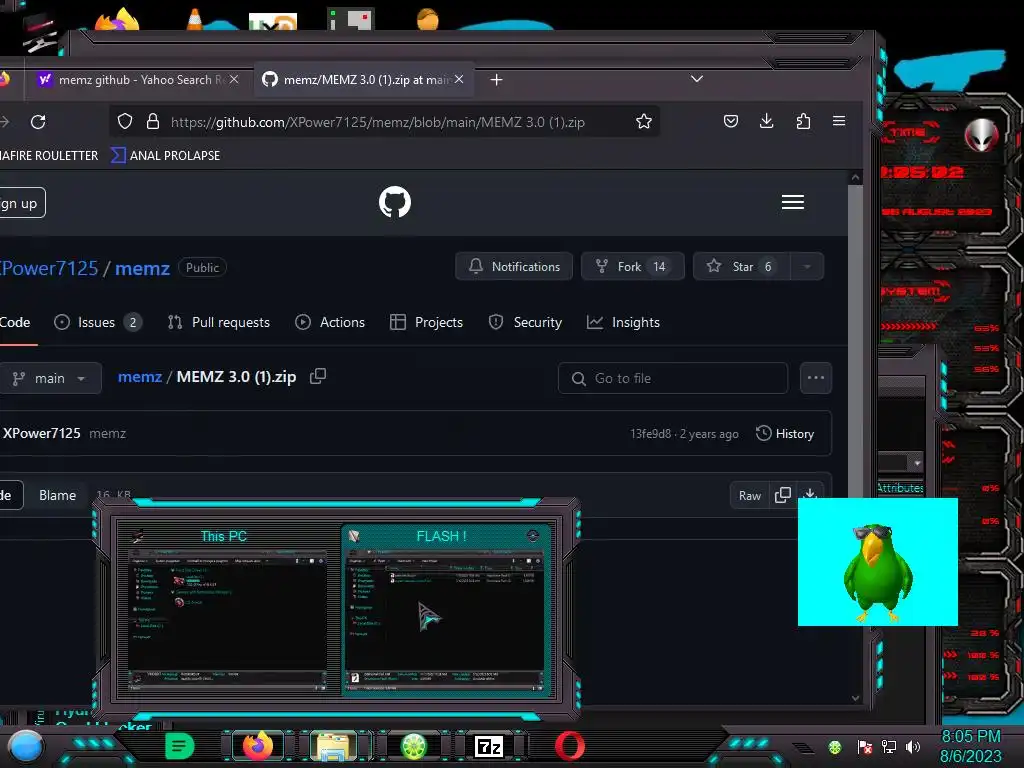Image resolution: width=1024 pixels, height=768 pixels.
Task: Download raw file icon
Action: 810,494
